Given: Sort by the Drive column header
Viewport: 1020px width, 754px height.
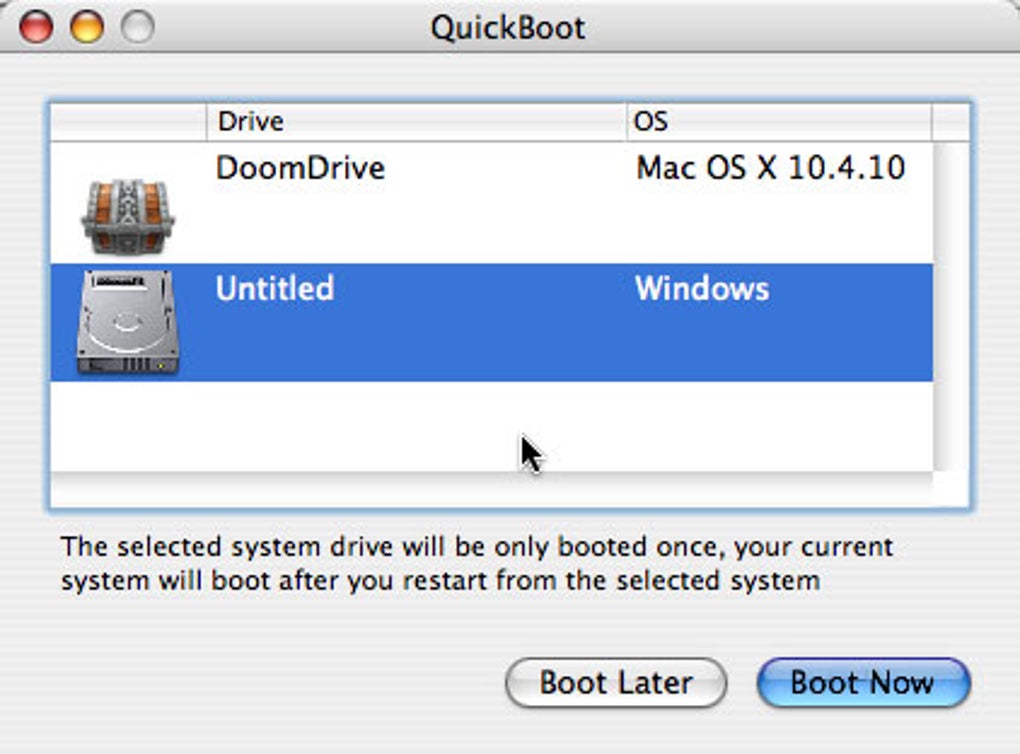Looking at the screenshot, I should point(415,122).
